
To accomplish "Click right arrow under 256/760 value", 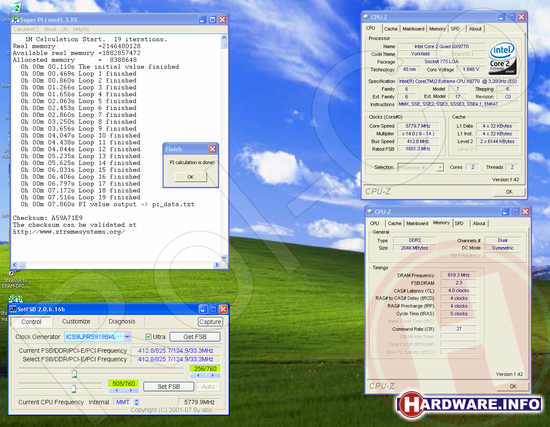I will (213, 375).
